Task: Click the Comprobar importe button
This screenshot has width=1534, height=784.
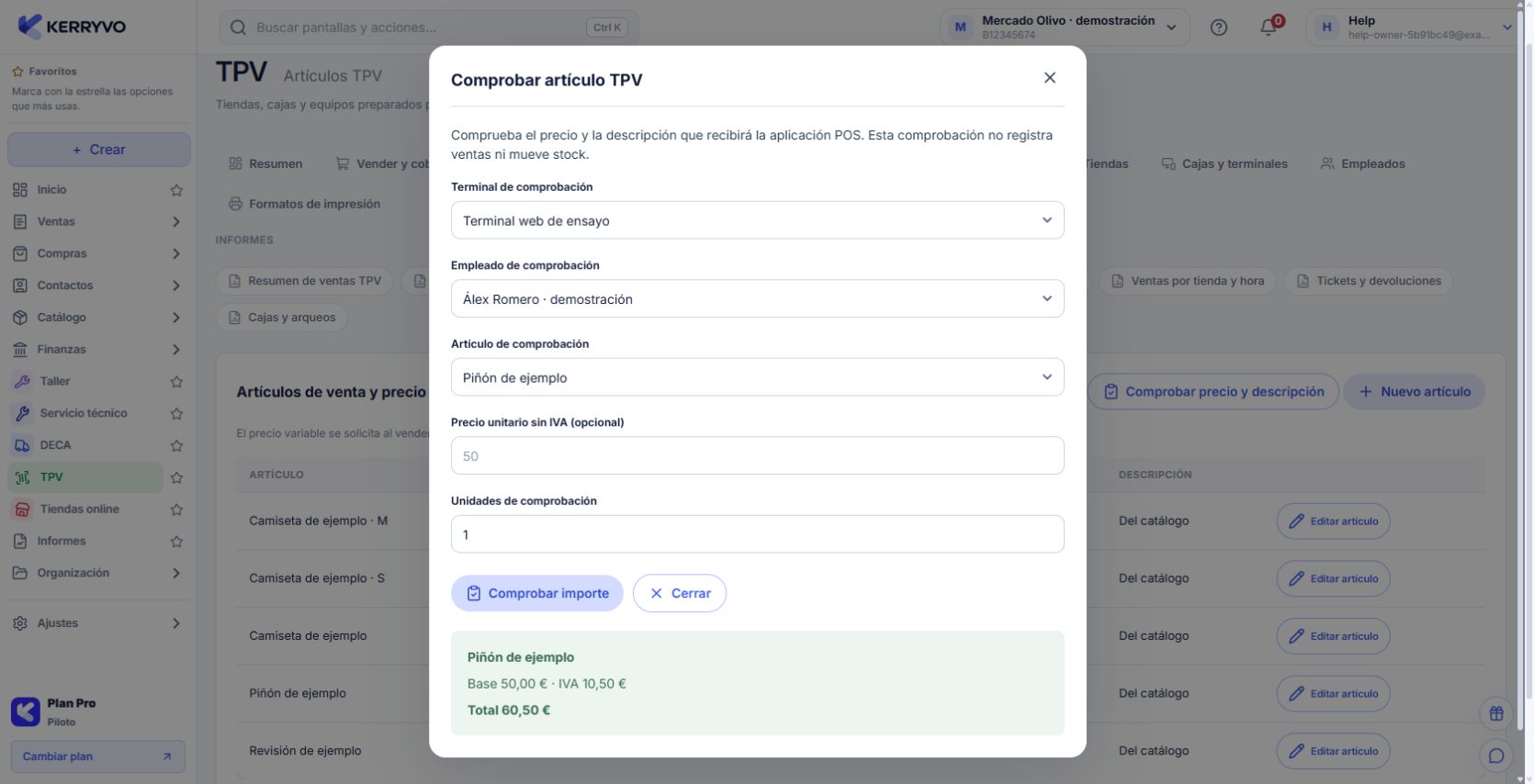Action: pyautogui.click(x=537, y=593)
